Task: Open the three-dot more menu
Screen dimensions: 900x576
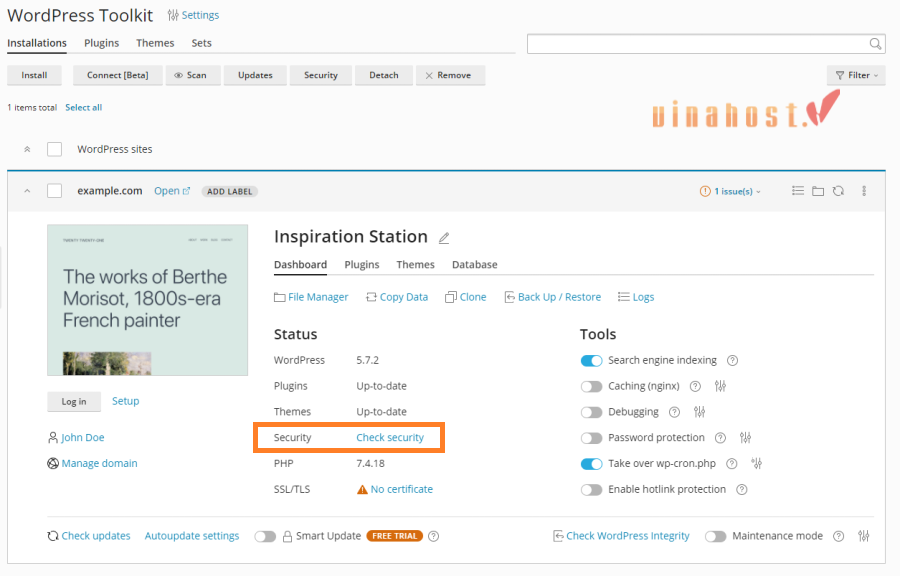Action: pos(864,190)
